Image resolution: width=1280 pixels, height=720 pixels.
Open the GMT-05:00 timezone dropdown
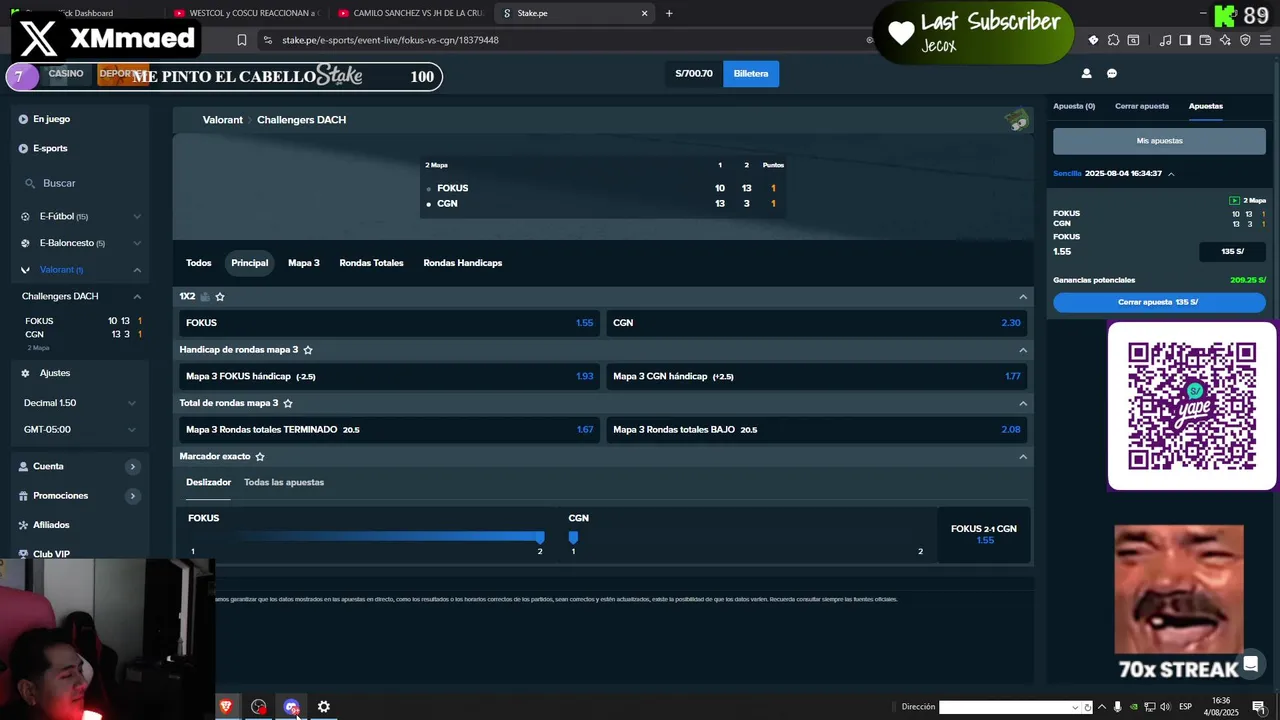80,430
